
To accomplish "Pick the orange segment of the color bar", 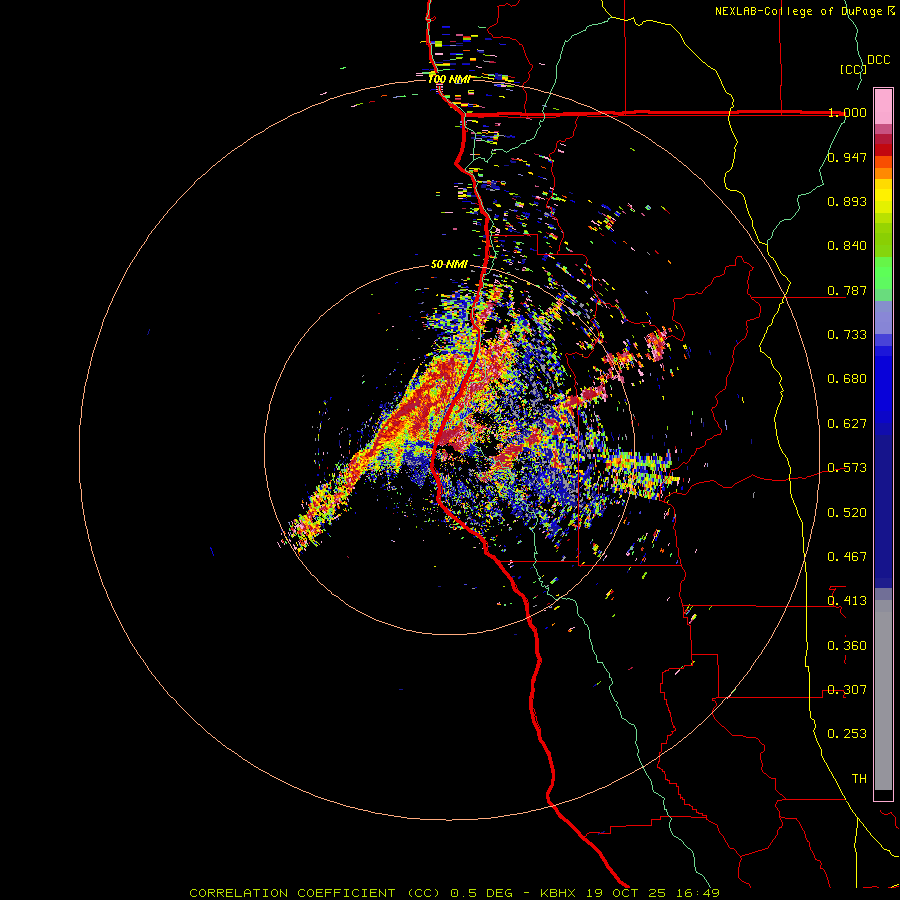I will point(883,173).
